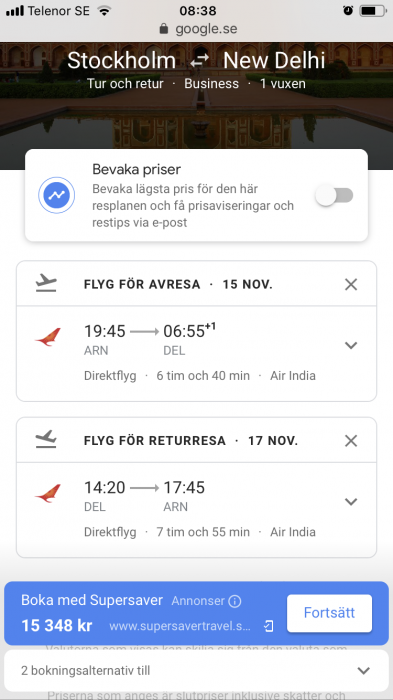Tap the Air India logo on departure flight

coord(48,337)
